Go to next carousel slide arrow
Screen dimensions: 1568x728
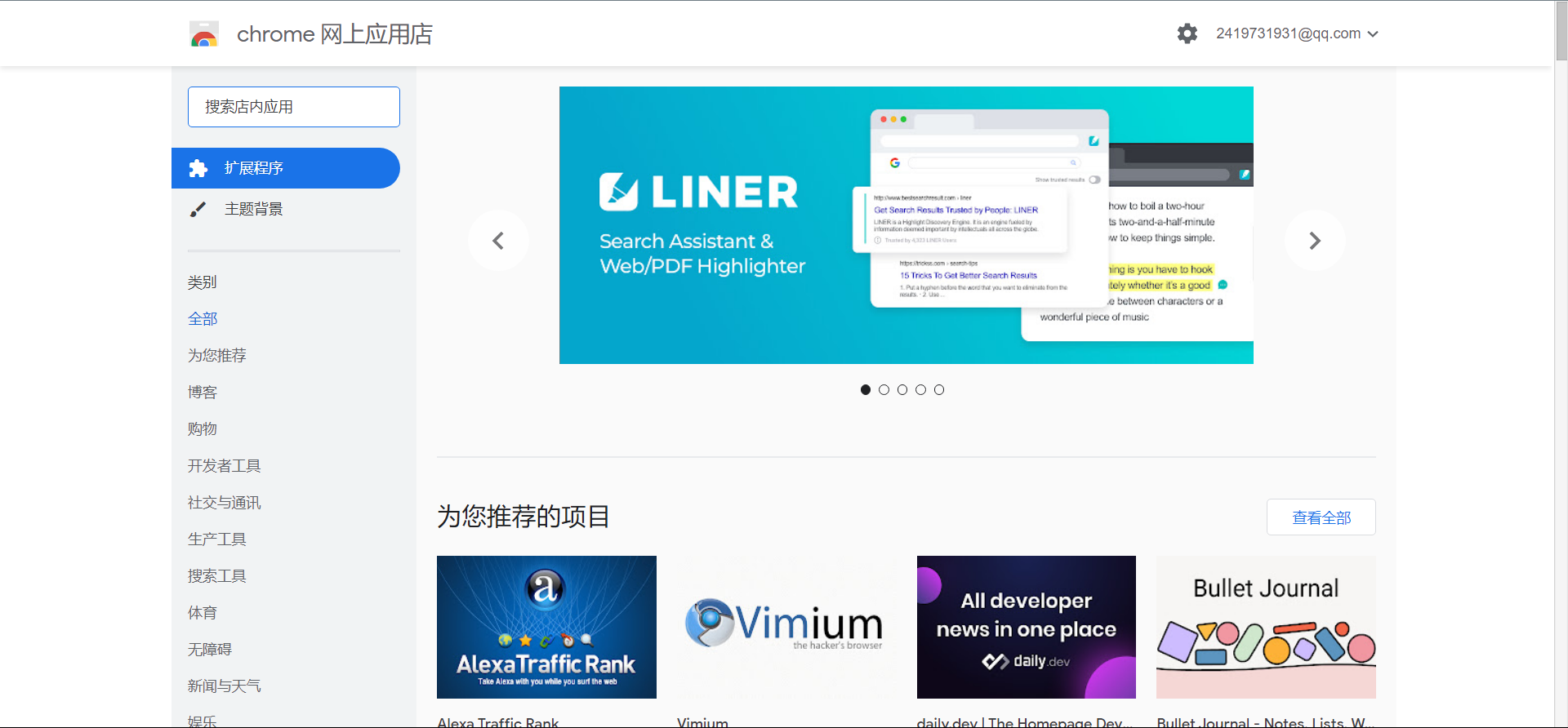tap(1315, 241)
